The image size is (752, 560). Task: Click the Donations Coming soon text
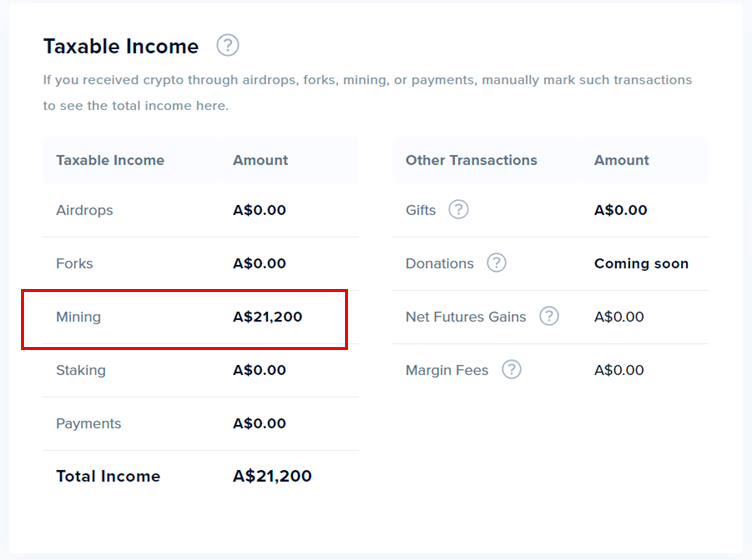pyautogui.click(x=641, y=264)
